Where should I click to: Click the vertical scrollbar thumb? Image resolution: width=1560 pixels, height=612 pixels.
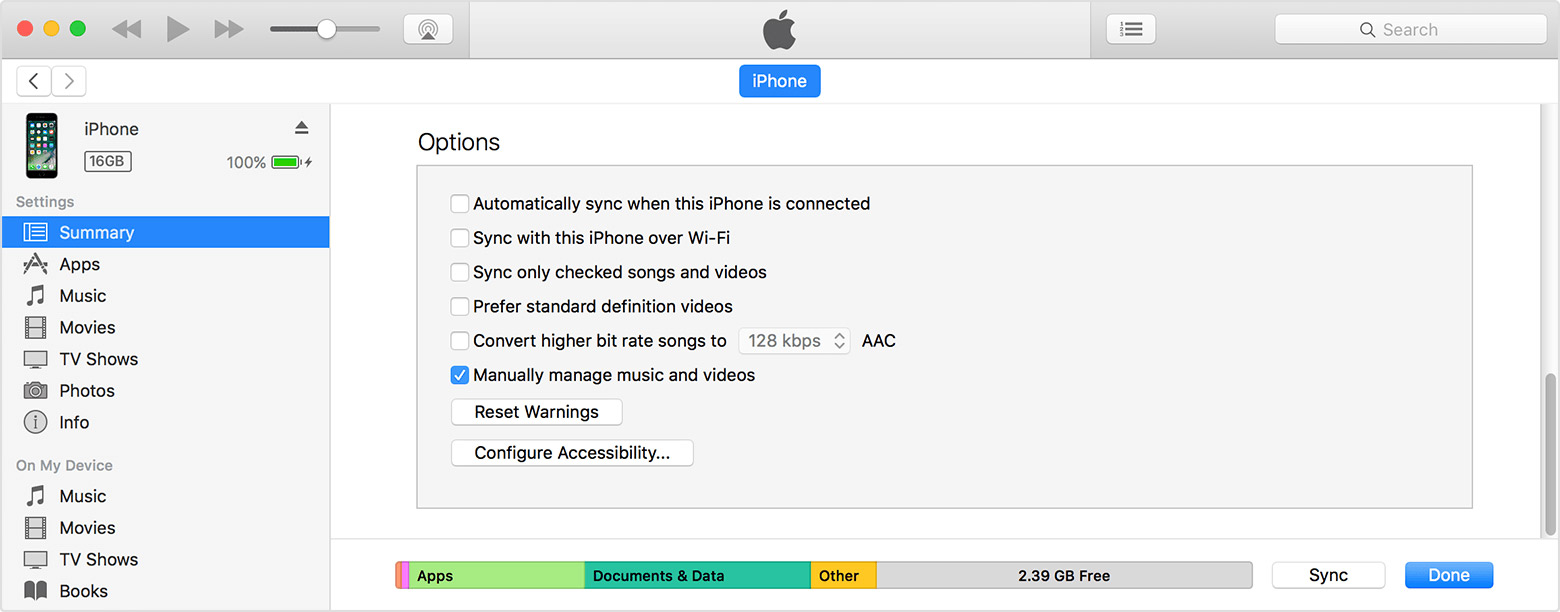pyautogui.click(x=1551, y=455)
